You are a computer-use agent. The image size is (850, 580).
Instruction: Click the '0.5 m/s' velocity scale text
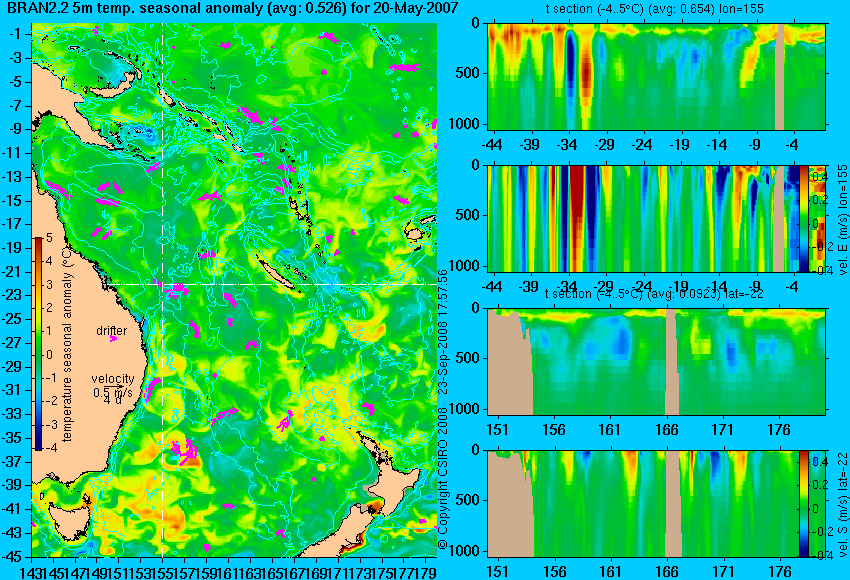pyautogui.click(x=112, y=392)
